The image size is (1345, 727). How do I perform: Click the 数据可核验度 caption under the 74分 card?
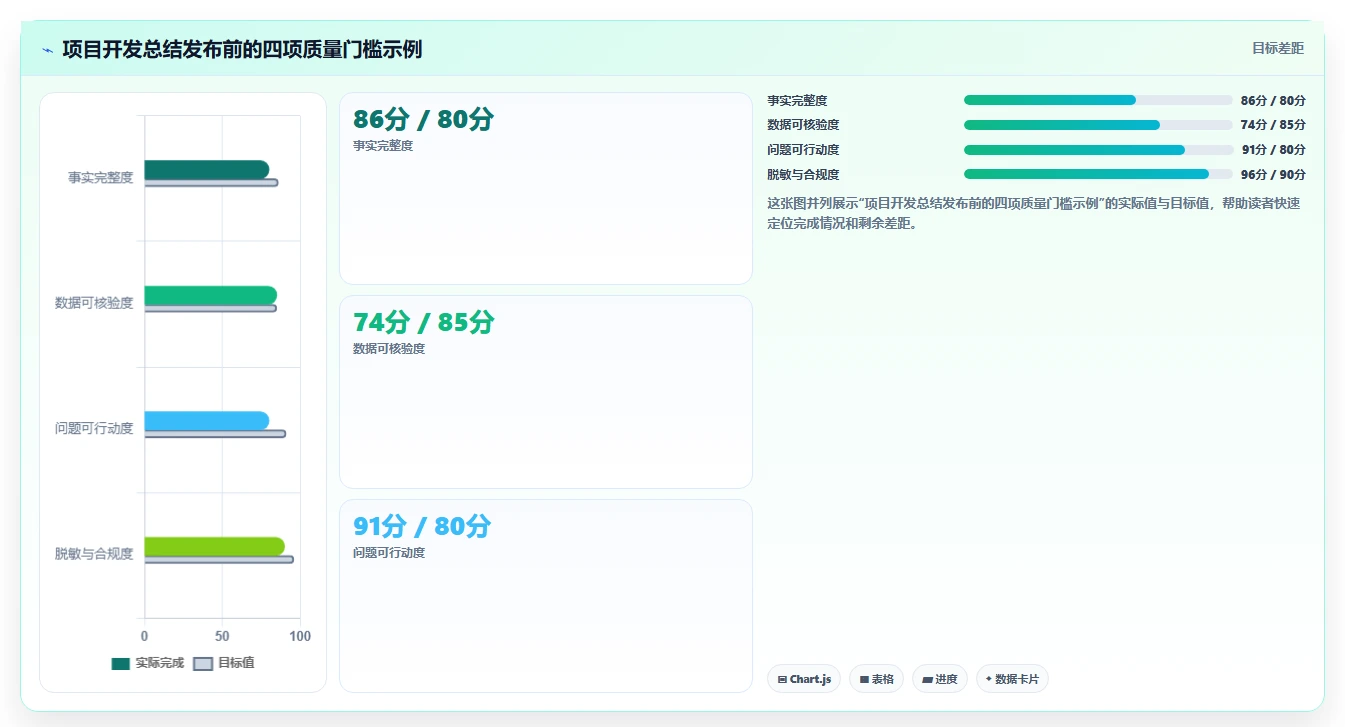[389, 349]
